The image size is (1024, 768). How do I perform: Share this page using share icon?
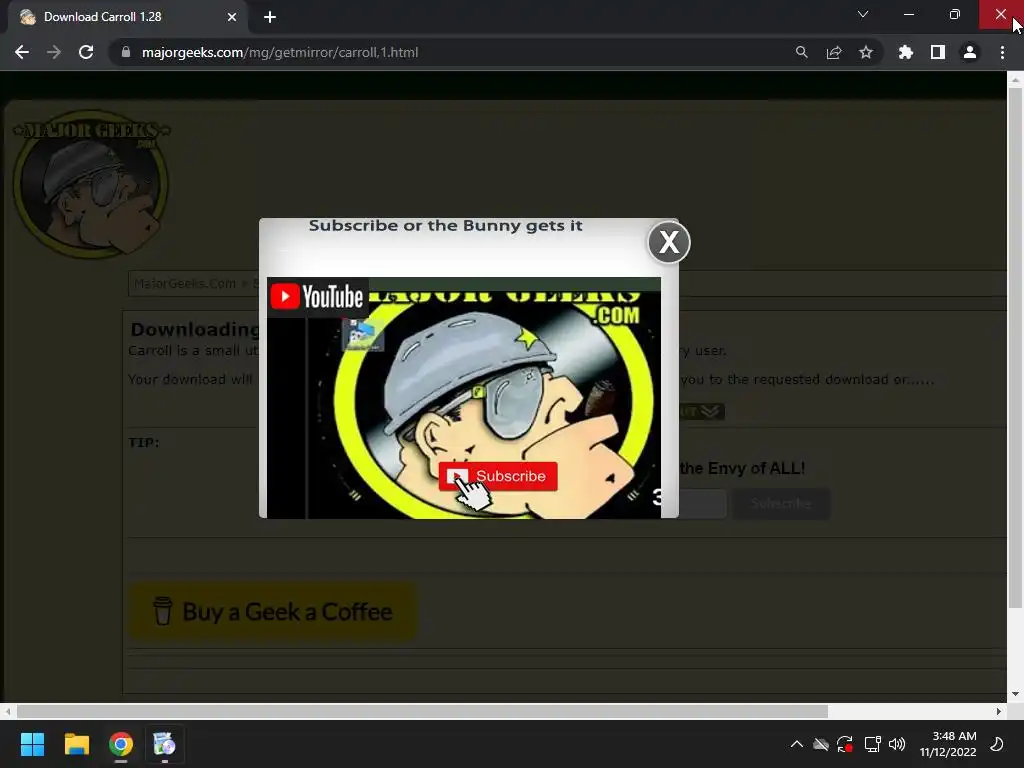pos(833,52)
